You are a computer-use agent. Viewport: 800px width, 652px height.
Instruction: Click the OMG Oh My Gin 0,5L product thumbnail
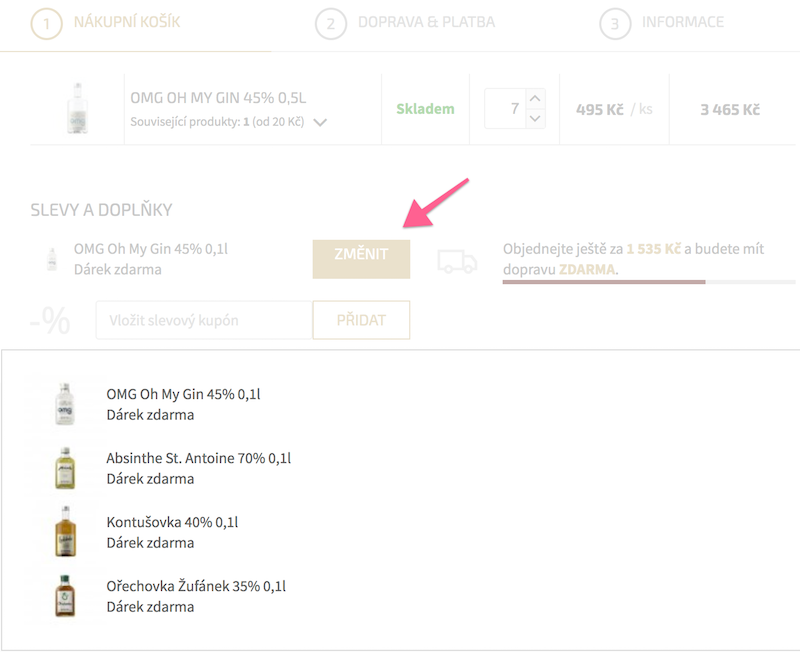click(x=78, y=109)
